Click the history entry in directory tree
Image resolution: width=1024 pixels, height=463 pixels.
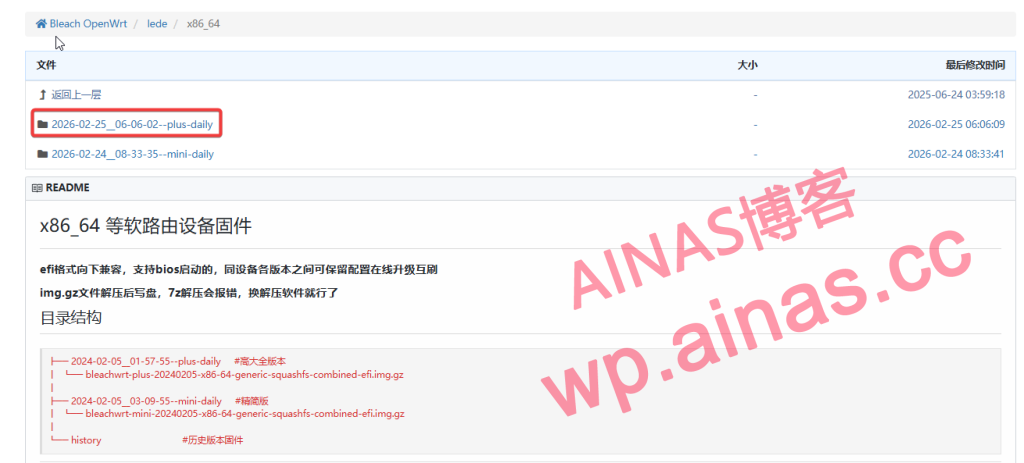86,440
